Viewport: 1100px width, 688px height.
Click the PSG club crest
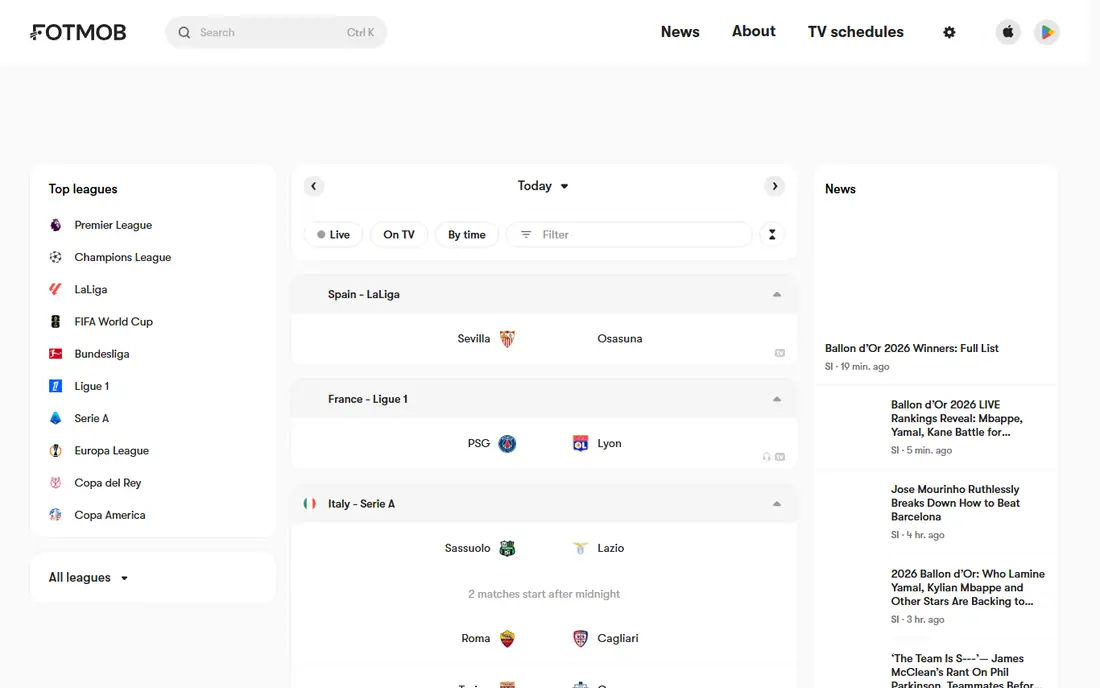(507, 444)
